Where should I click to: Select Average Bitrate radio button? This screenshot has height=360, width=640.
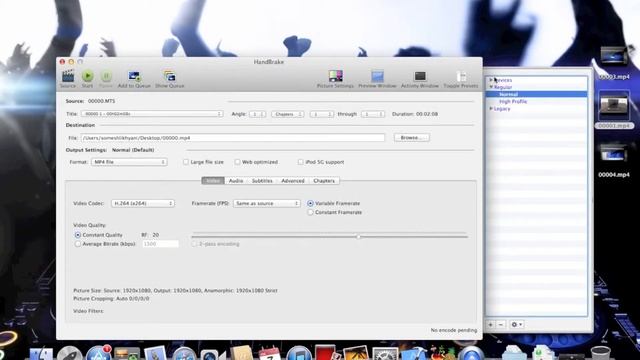78,244
